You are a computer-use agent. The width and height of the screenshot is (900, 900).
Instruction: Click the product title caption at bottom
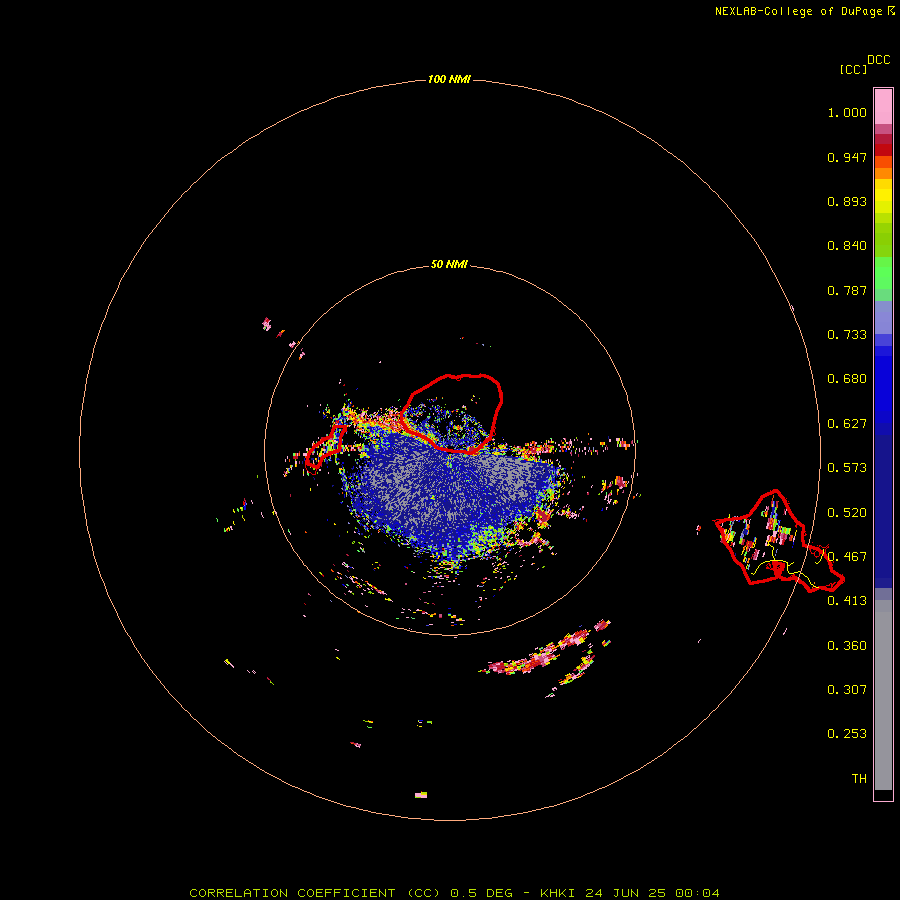[x=454, y=893]
